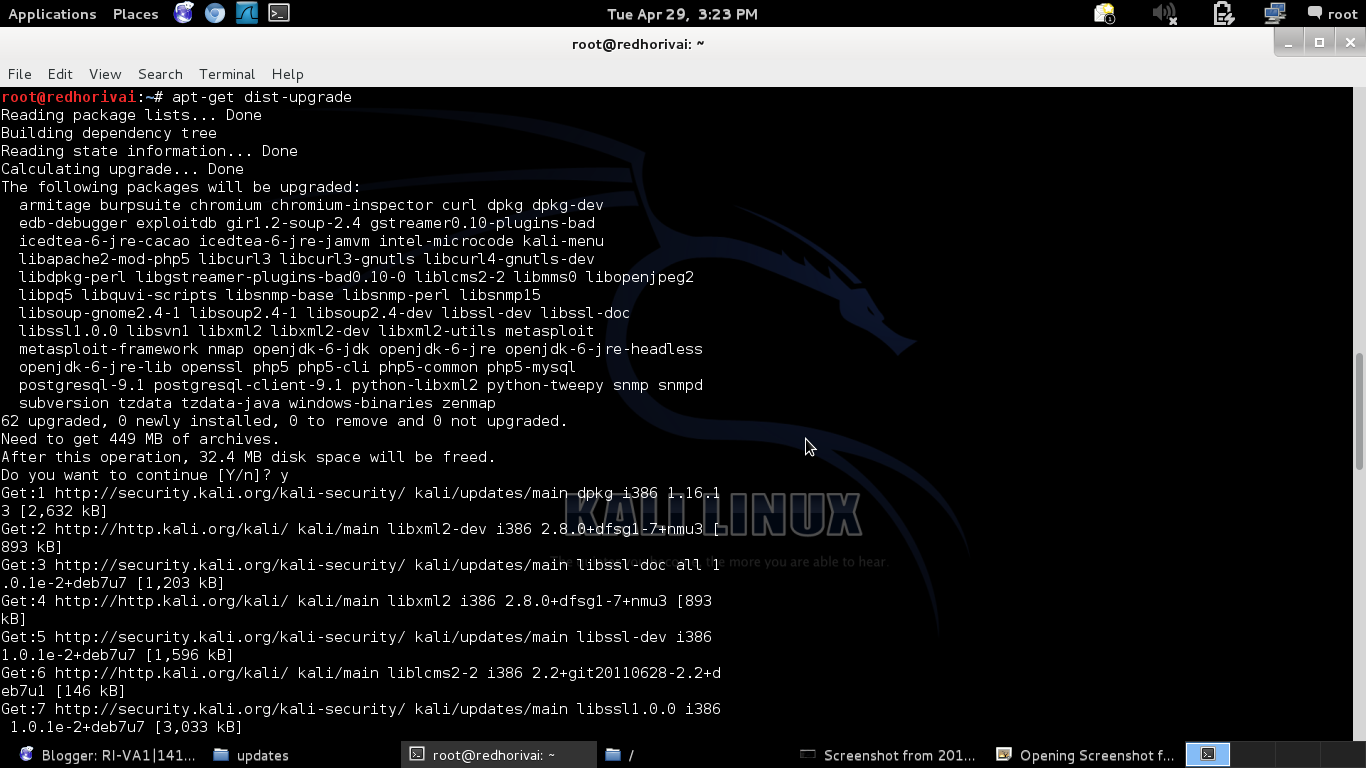
Task: Click the network monitor tray icon
Action: (x=1274, y=13)
